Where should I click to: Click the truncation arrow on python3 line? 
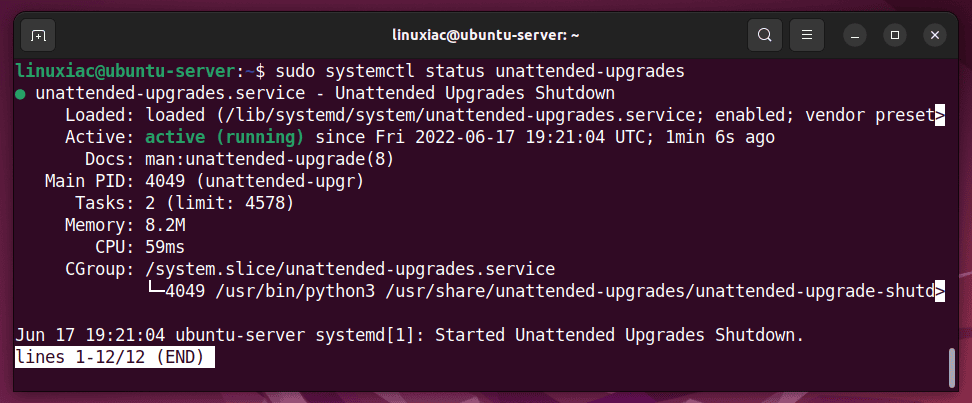[940, 291]
